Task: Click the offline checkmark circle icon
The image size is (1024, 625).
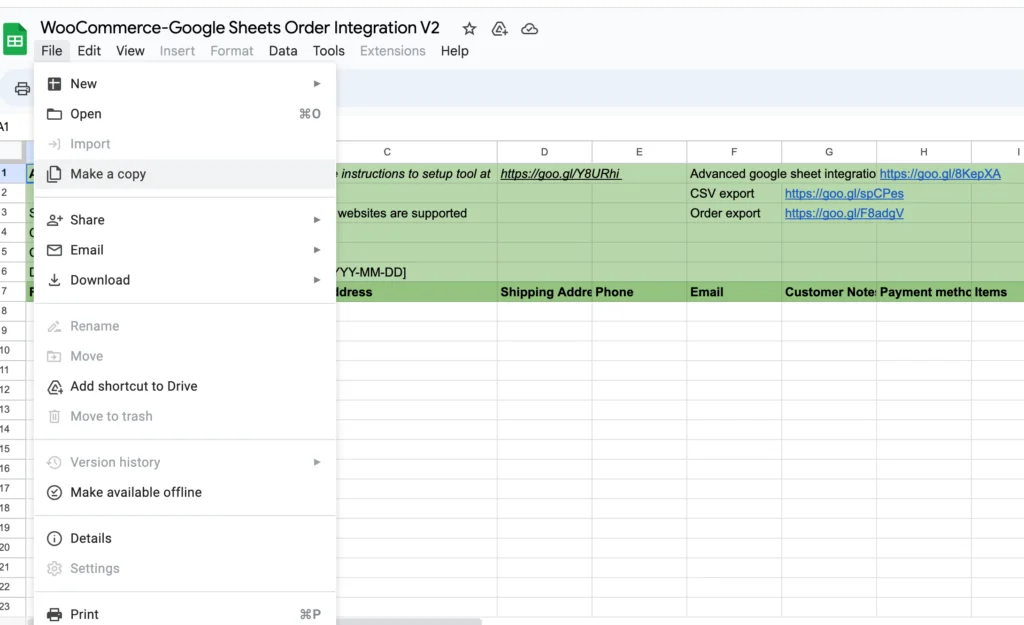Action: pos(54,492)
